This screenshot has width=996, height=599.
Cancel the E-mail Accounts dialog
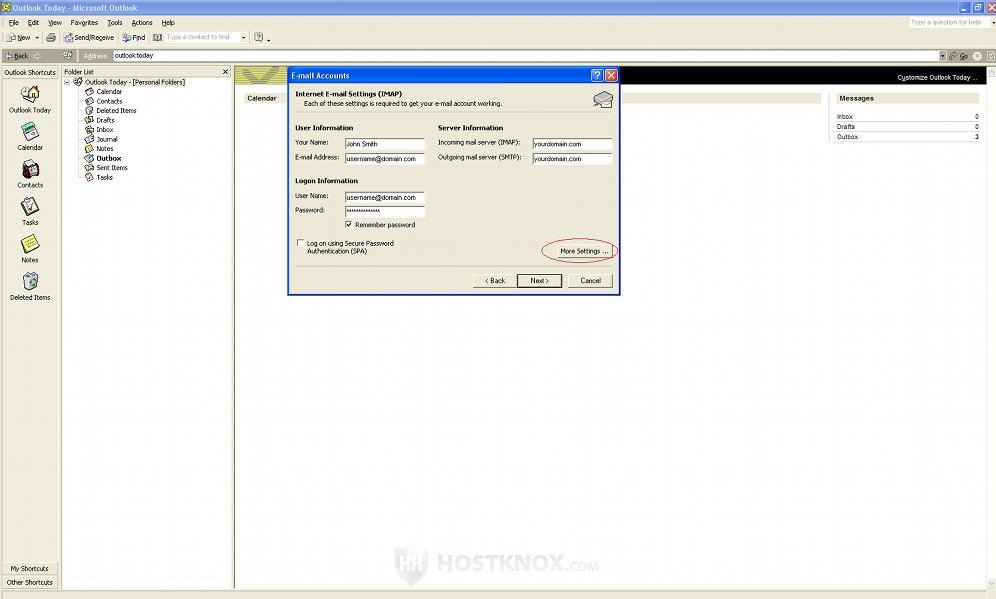[590, 281]
